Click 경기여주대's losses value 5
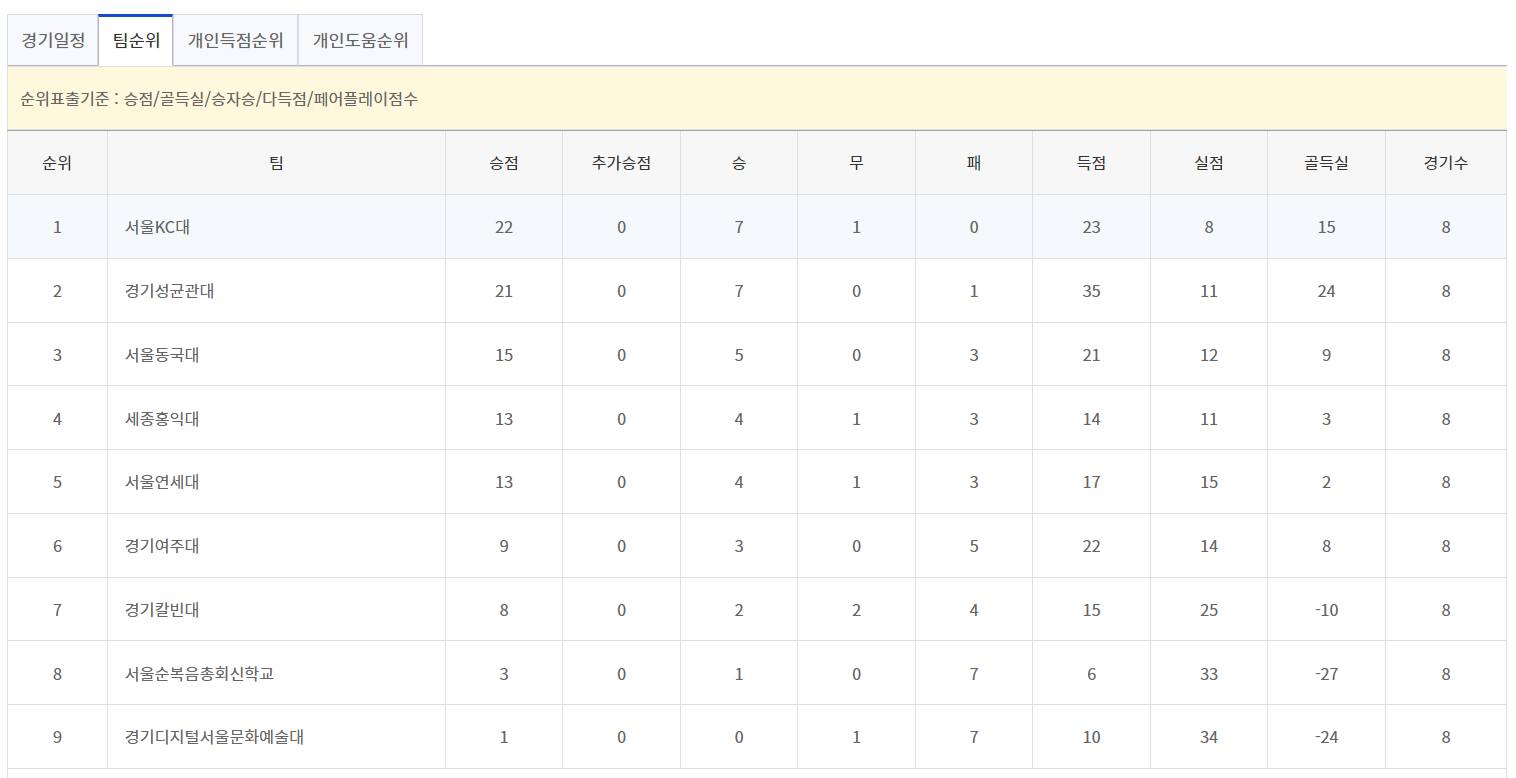This screenshot has width=1516, height=778. (974, 546)
